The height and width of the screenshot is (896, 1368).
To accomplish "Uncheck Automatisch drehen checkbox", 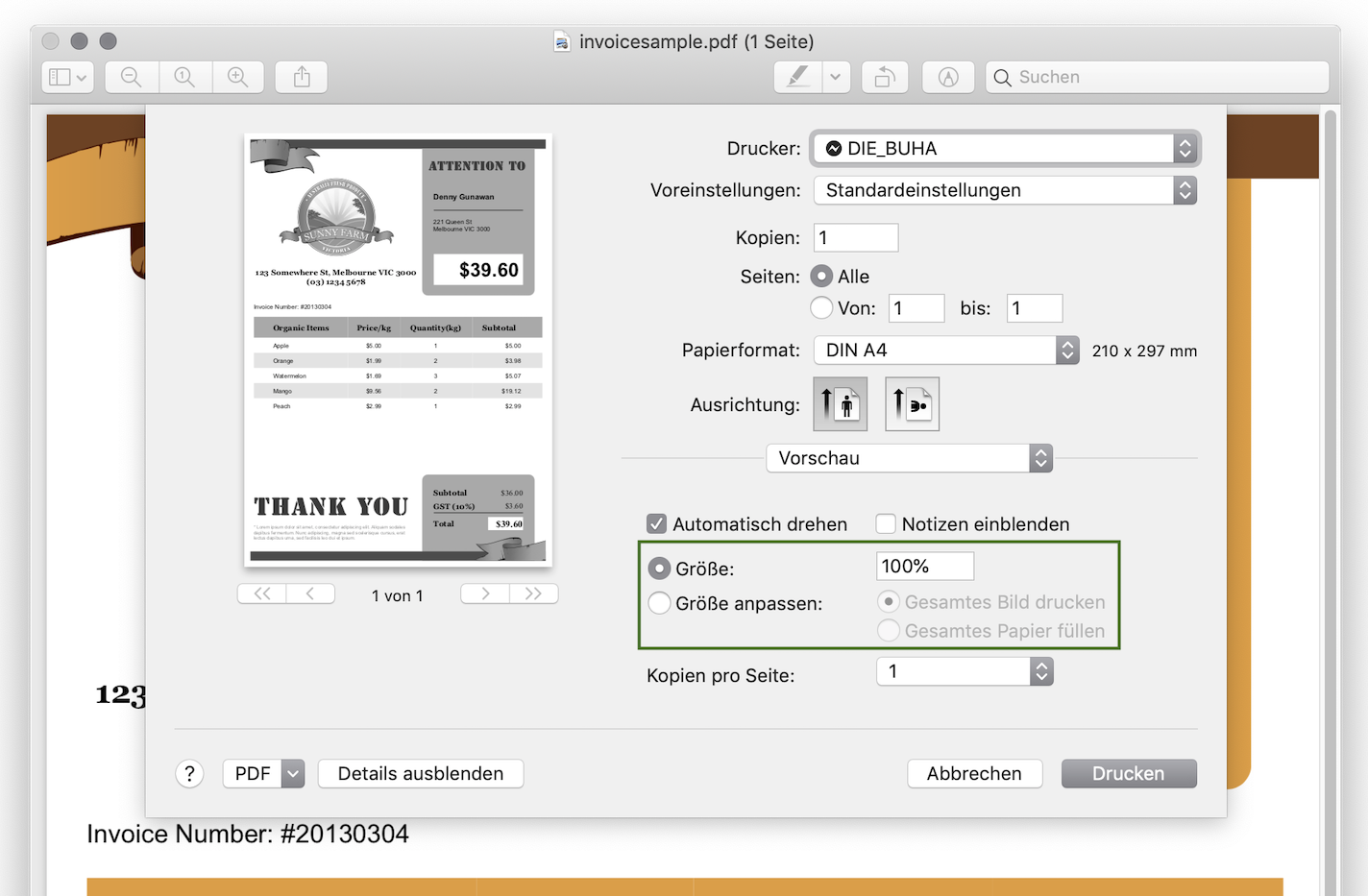I will pyautogui.click(x=657, y=524).
